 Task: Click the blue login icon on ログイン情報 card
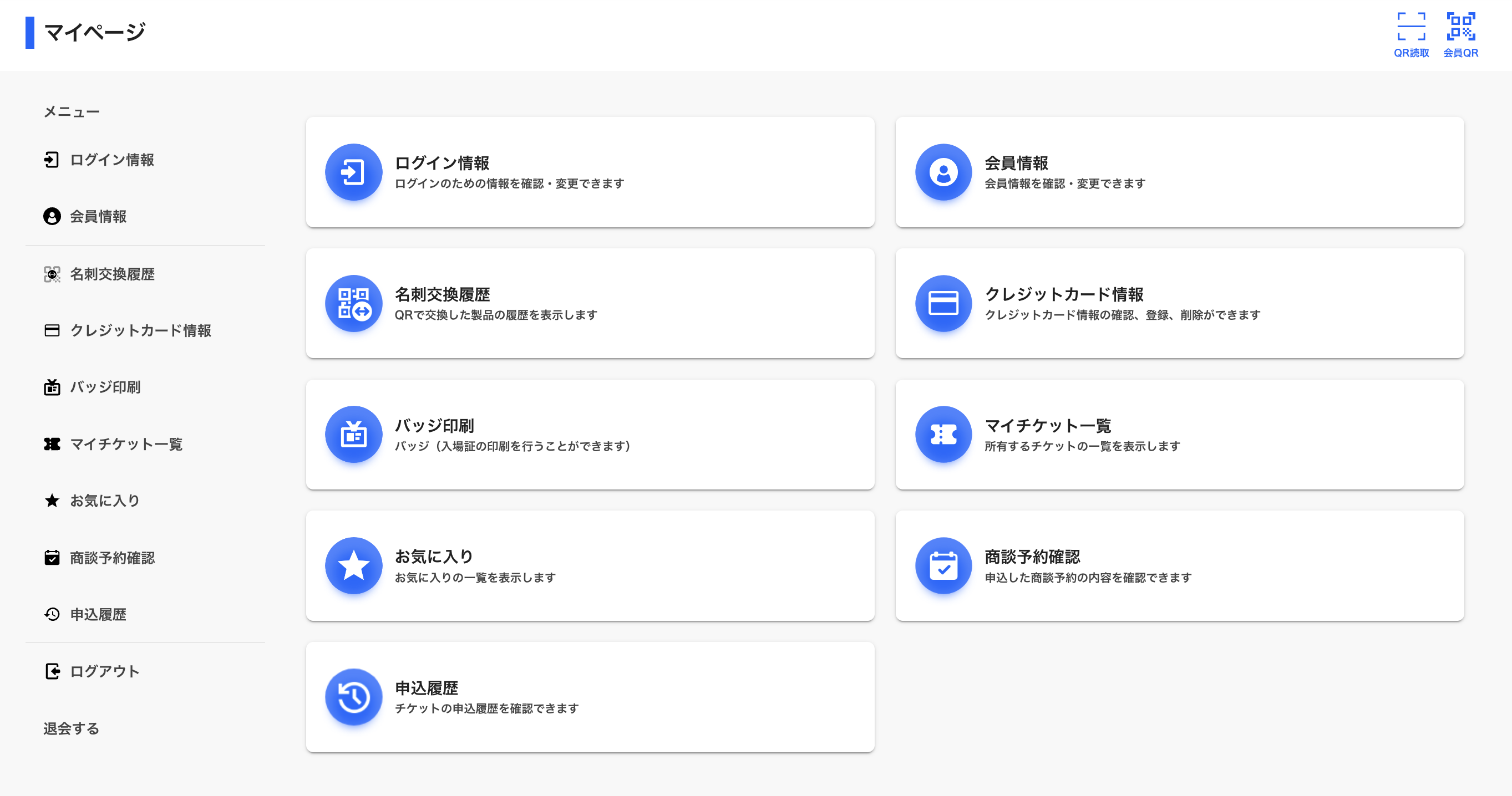[x=353, y=172]
